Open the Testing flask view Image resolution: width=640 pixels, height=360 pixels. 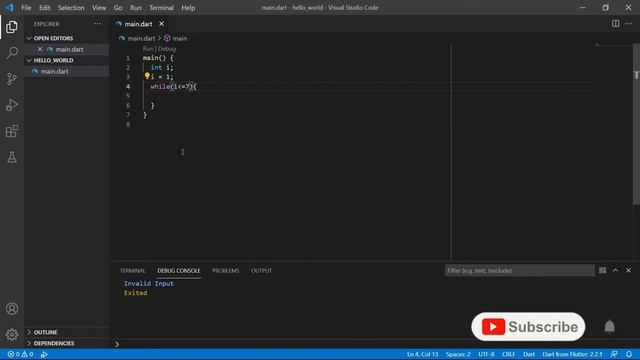pyautogui.click(x=12, y=157)
